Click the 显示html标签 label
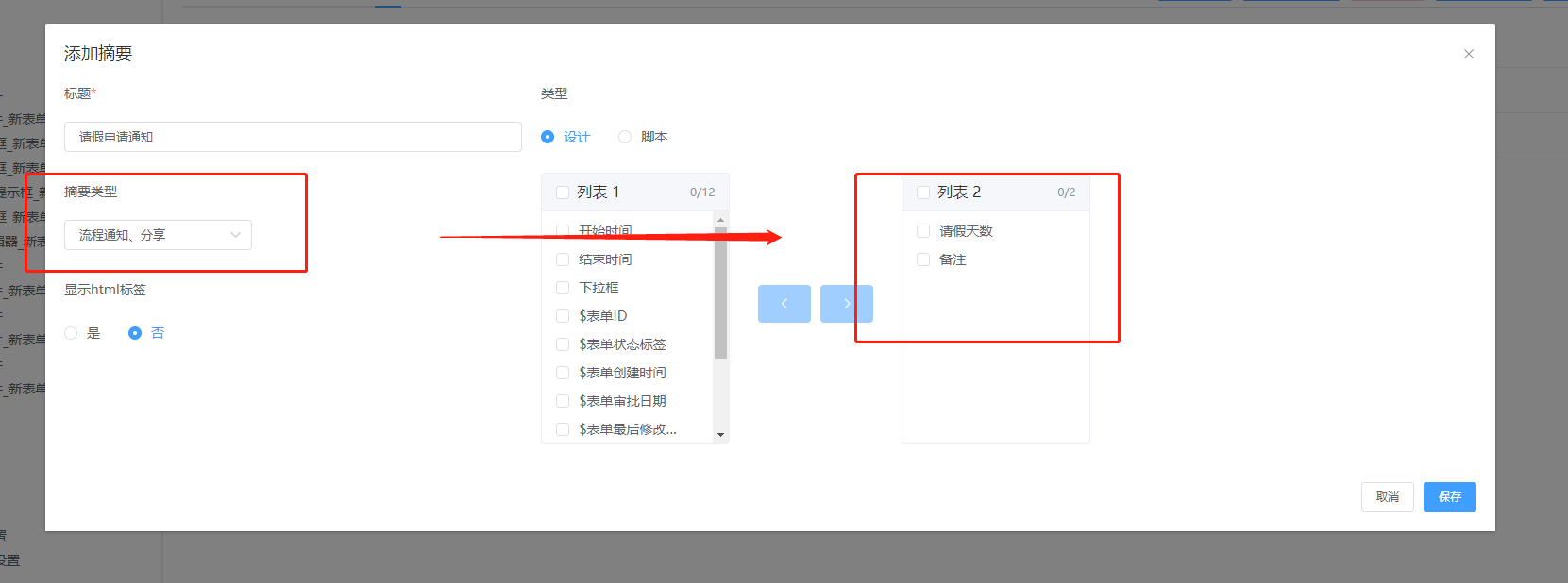The image size is (1568, 583). 105,290
